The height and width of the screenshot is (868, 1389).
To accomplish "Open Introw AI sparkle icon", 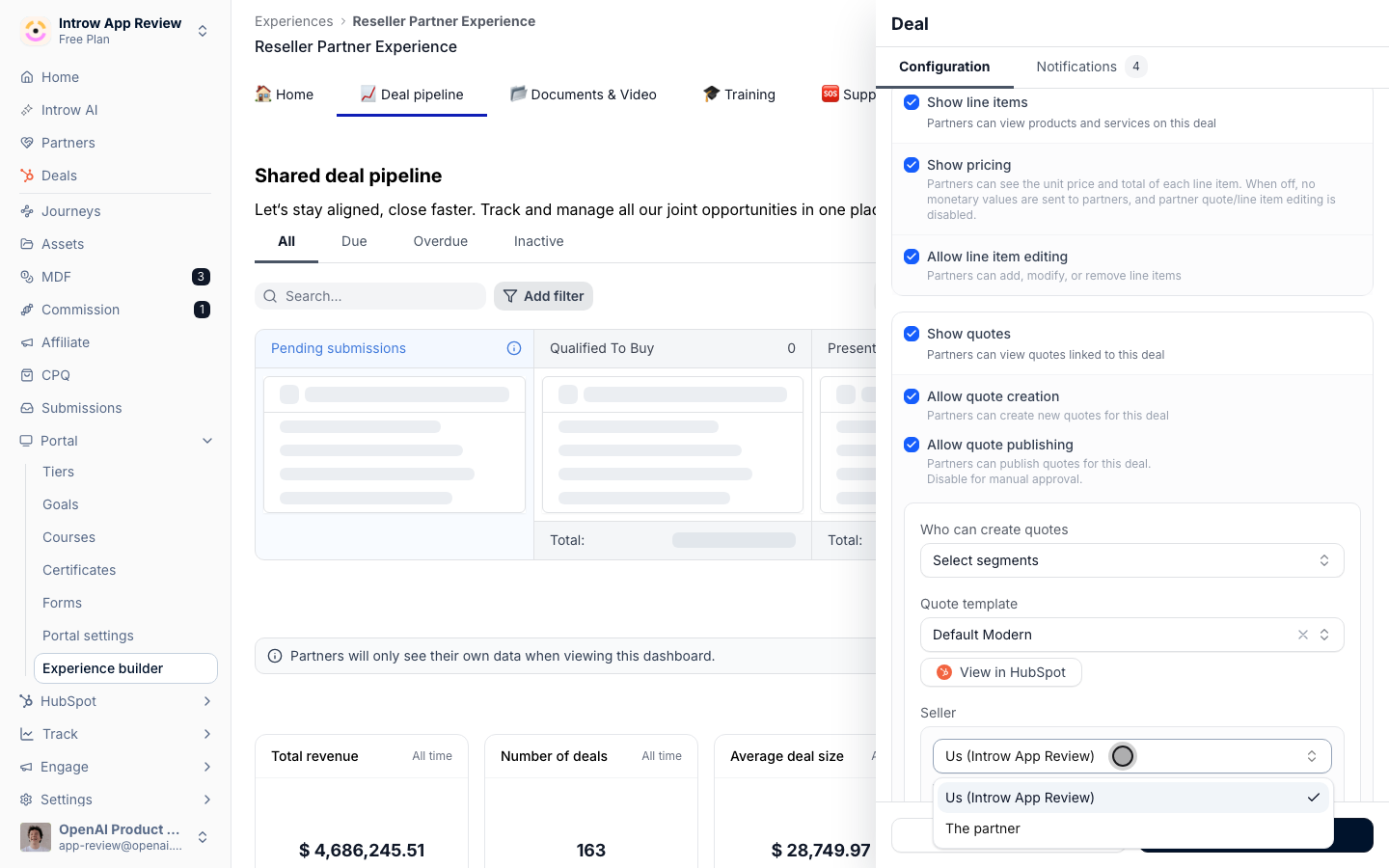I will pos(27,110).
